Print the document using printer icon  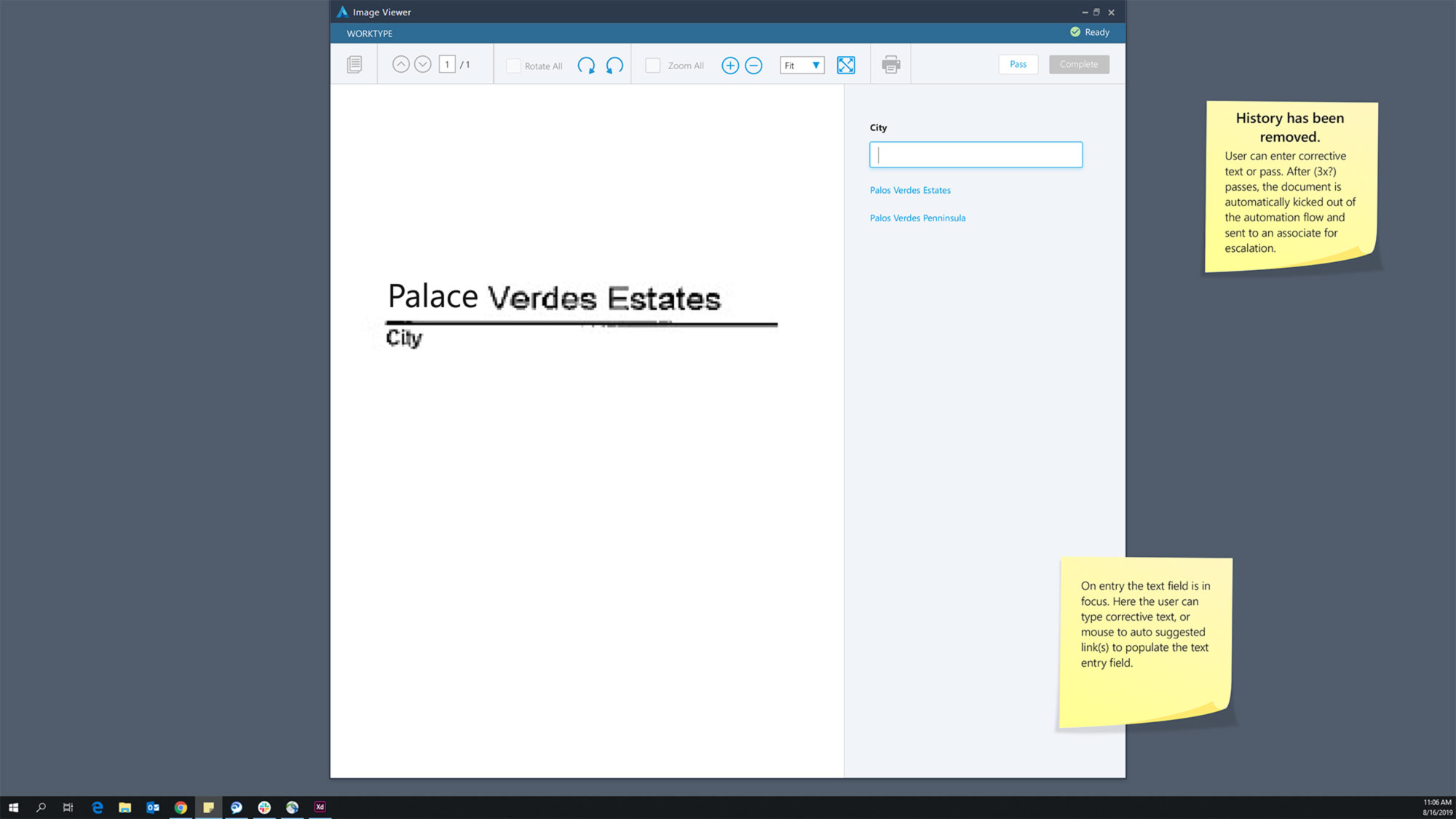click(890, 65)
